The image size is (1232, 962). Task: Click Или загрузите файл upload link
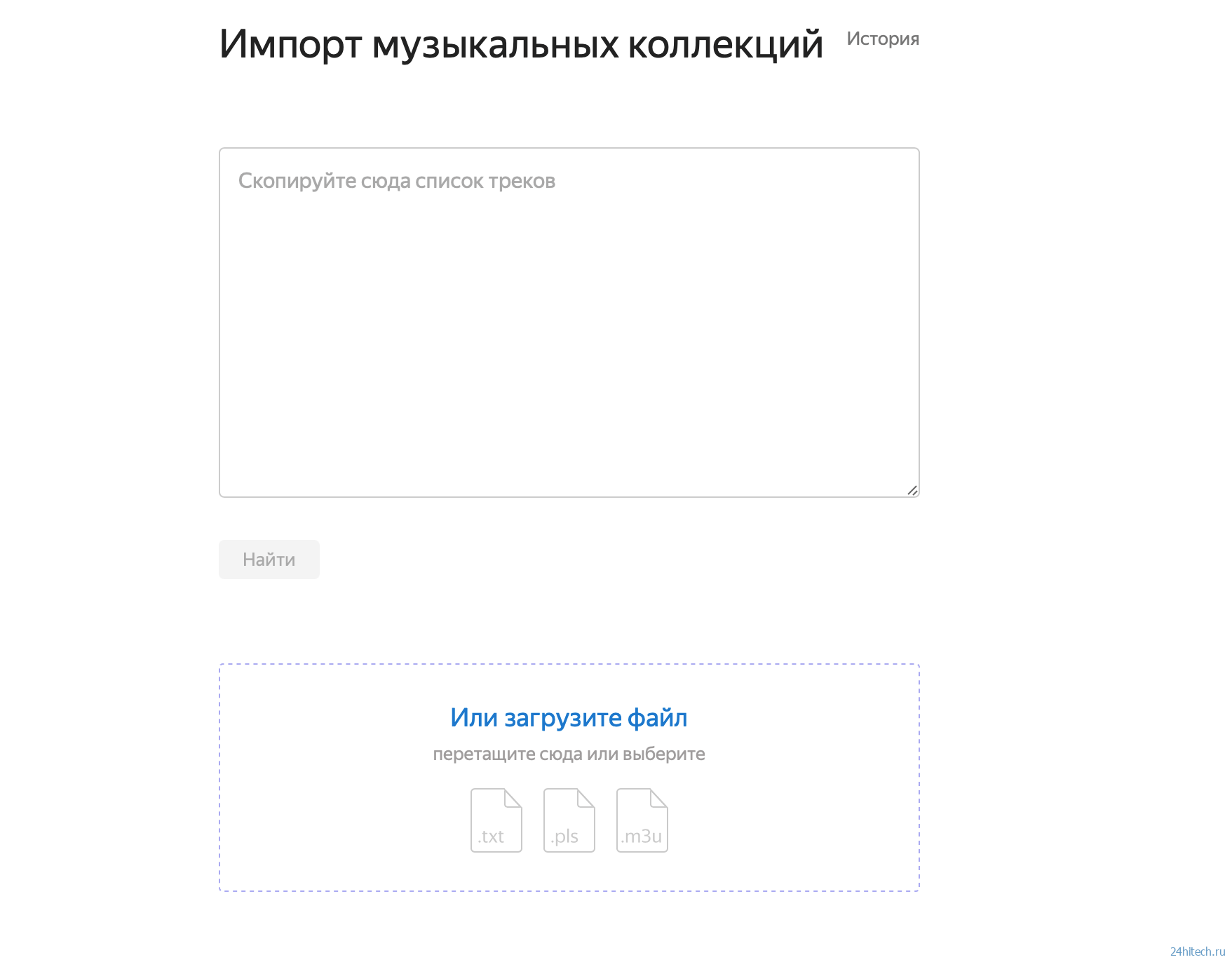coord(569,718)
